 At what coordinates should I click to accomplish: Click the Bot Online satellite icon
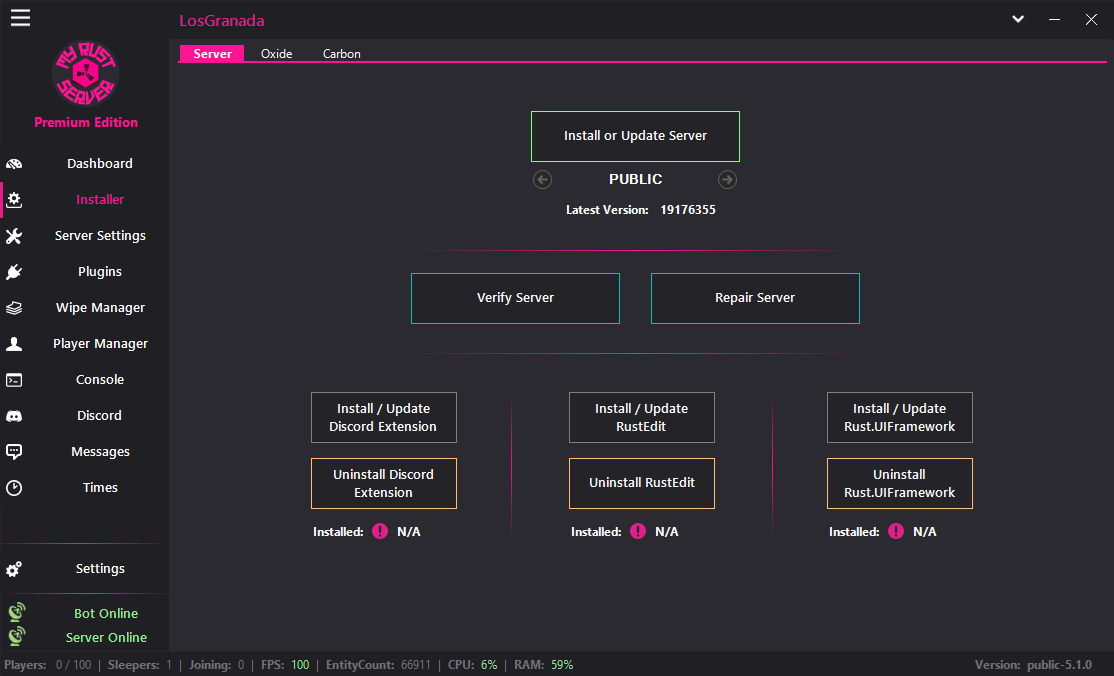(x=16, y=612)
